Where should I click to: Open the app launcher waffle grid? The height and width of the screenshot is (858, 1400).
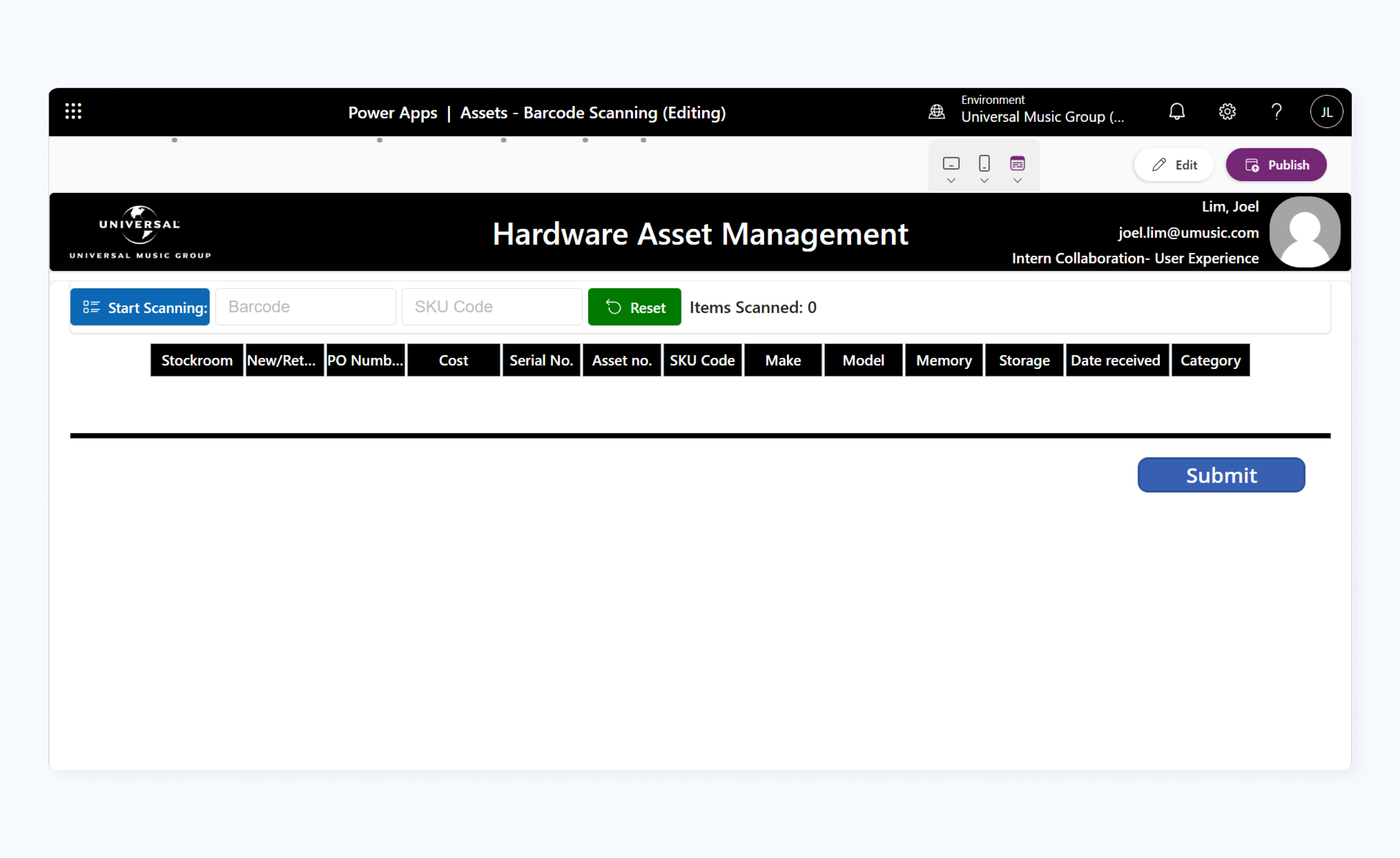[x=73, y=111]
